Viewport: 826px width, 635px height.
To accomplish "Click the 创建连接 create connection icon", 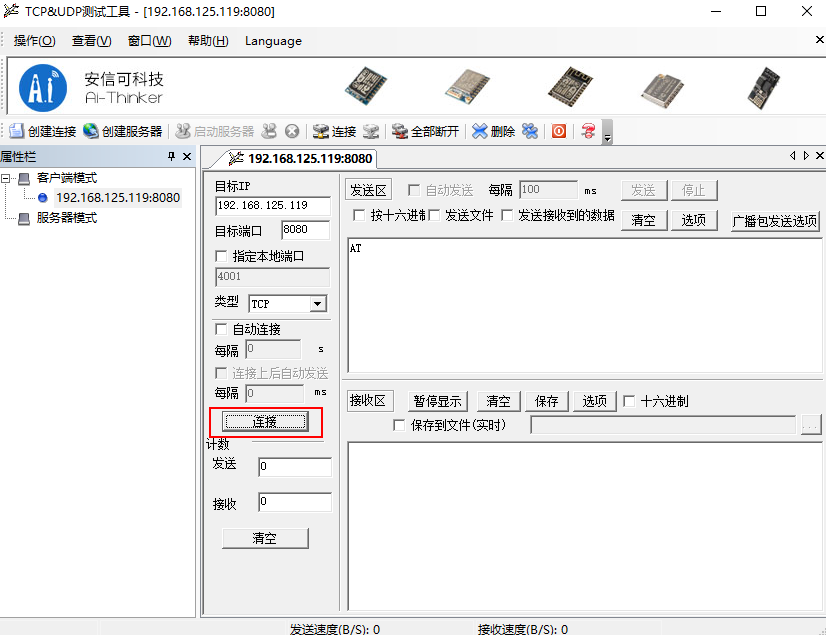I will 16,131.
